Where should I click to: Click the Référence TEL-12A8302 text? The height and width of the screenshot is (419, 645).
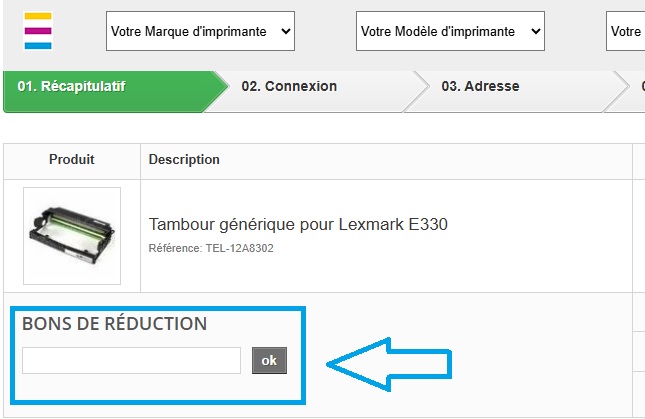pyautogui.click(x=211, y=248)
